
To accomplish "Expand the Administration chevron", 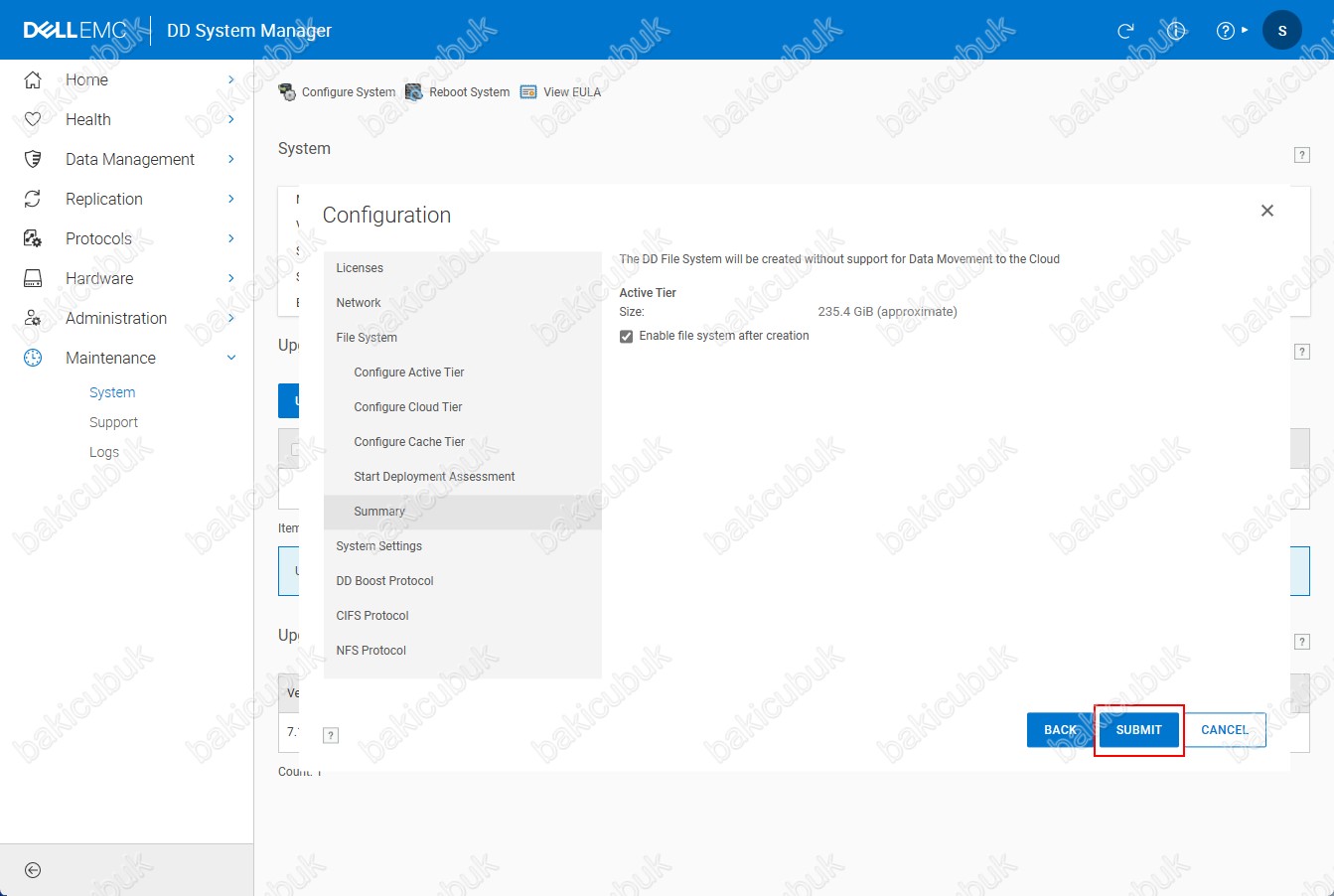I will 230,318.
